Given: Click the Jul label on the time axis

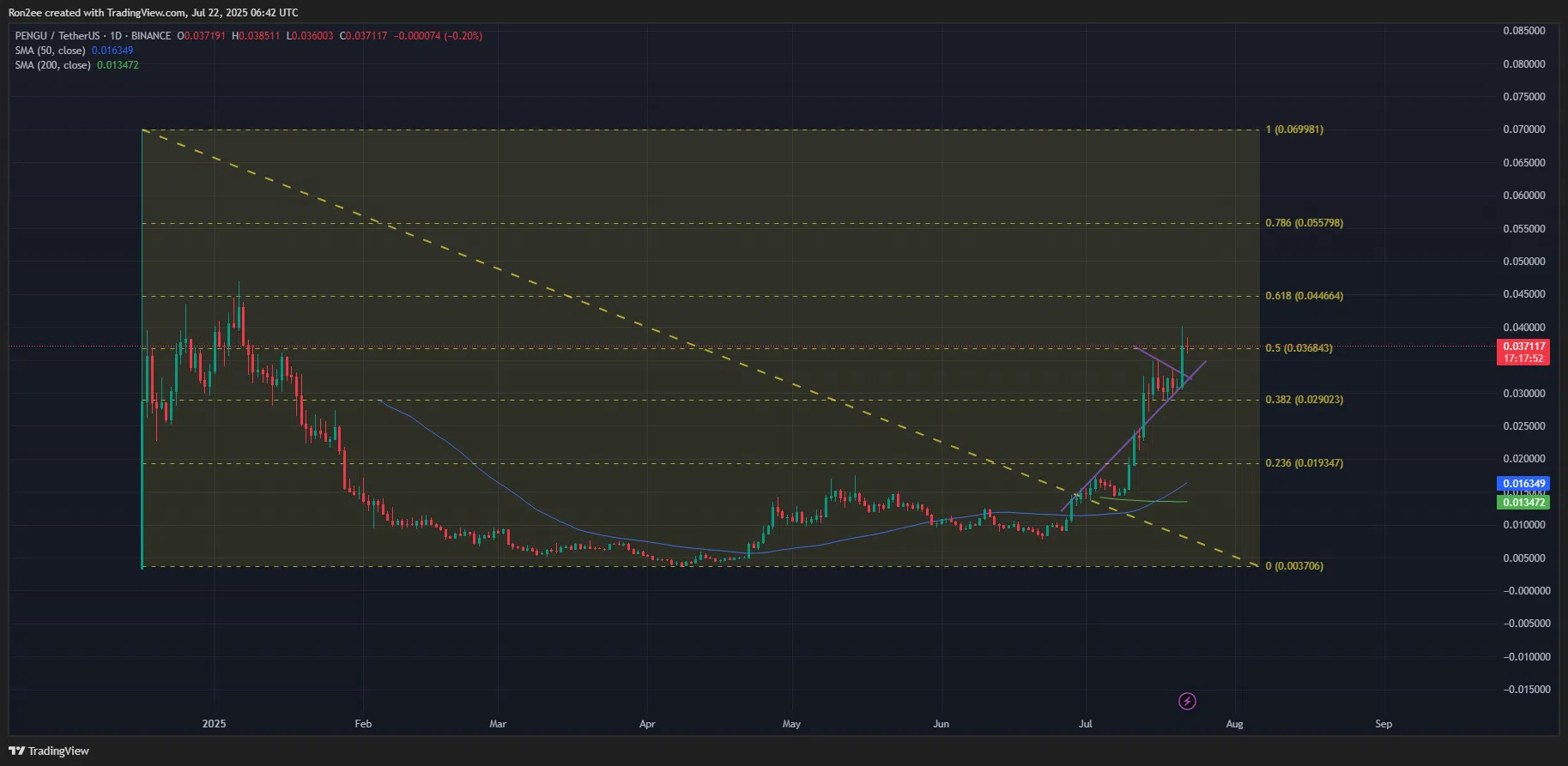Looking at the screenshot, I should (1086, 724).
